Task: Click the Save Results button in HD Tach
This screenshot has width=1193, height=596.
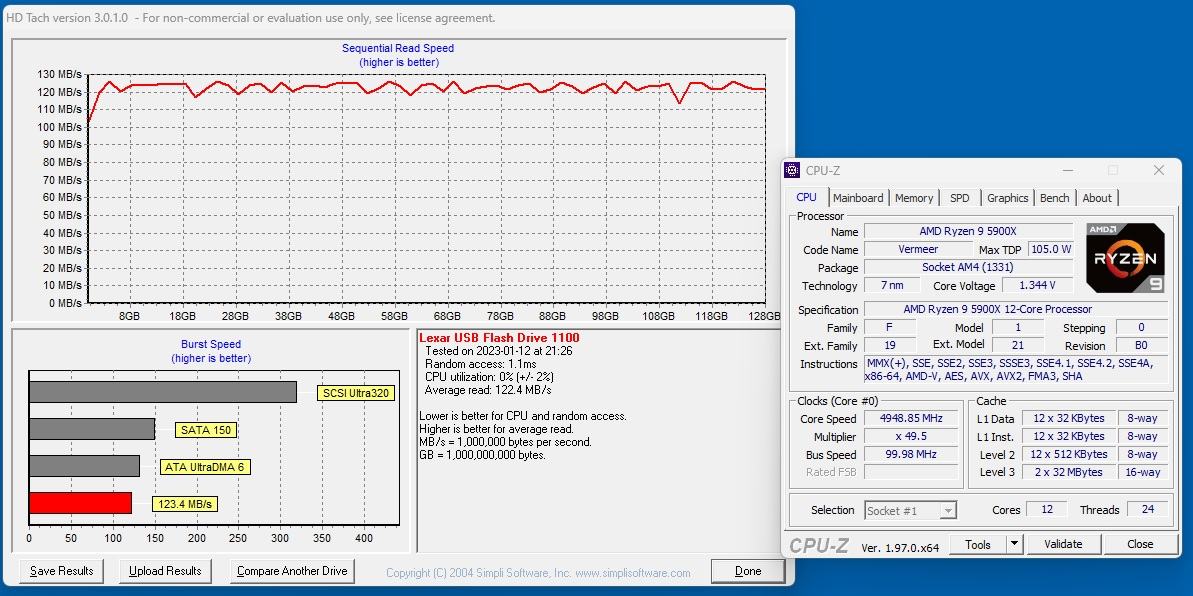Action: tap(62, 571)
